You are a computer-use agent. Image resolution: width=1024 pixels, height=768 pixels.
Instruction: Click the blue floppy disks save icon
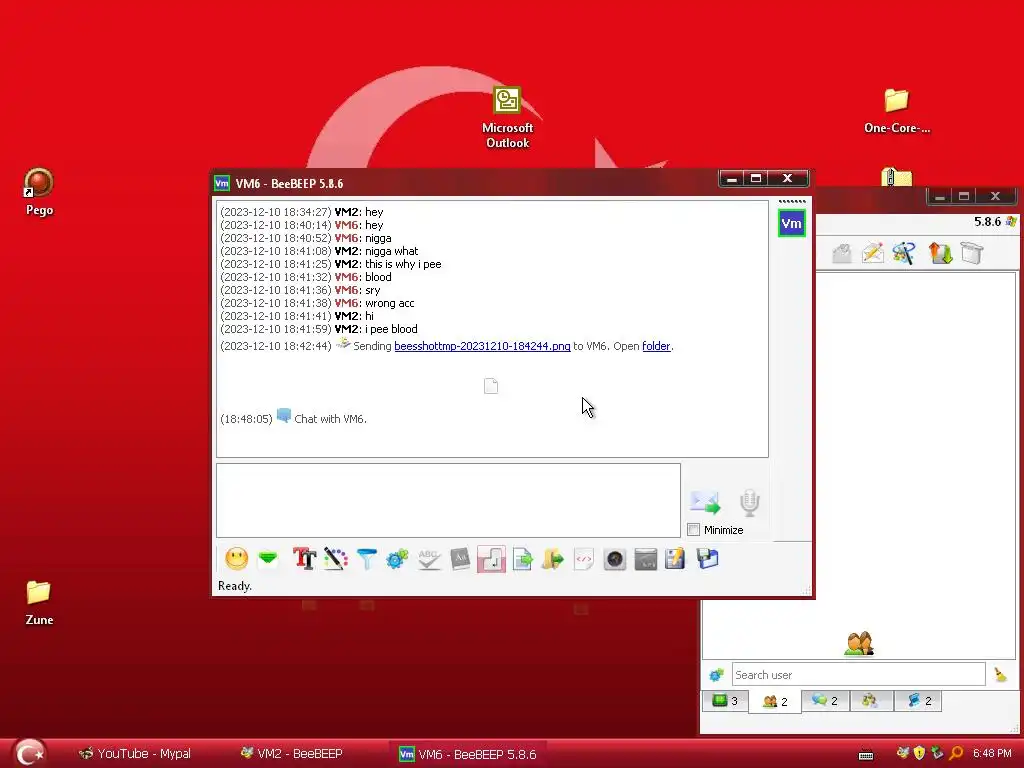click(x=707, y=559)
